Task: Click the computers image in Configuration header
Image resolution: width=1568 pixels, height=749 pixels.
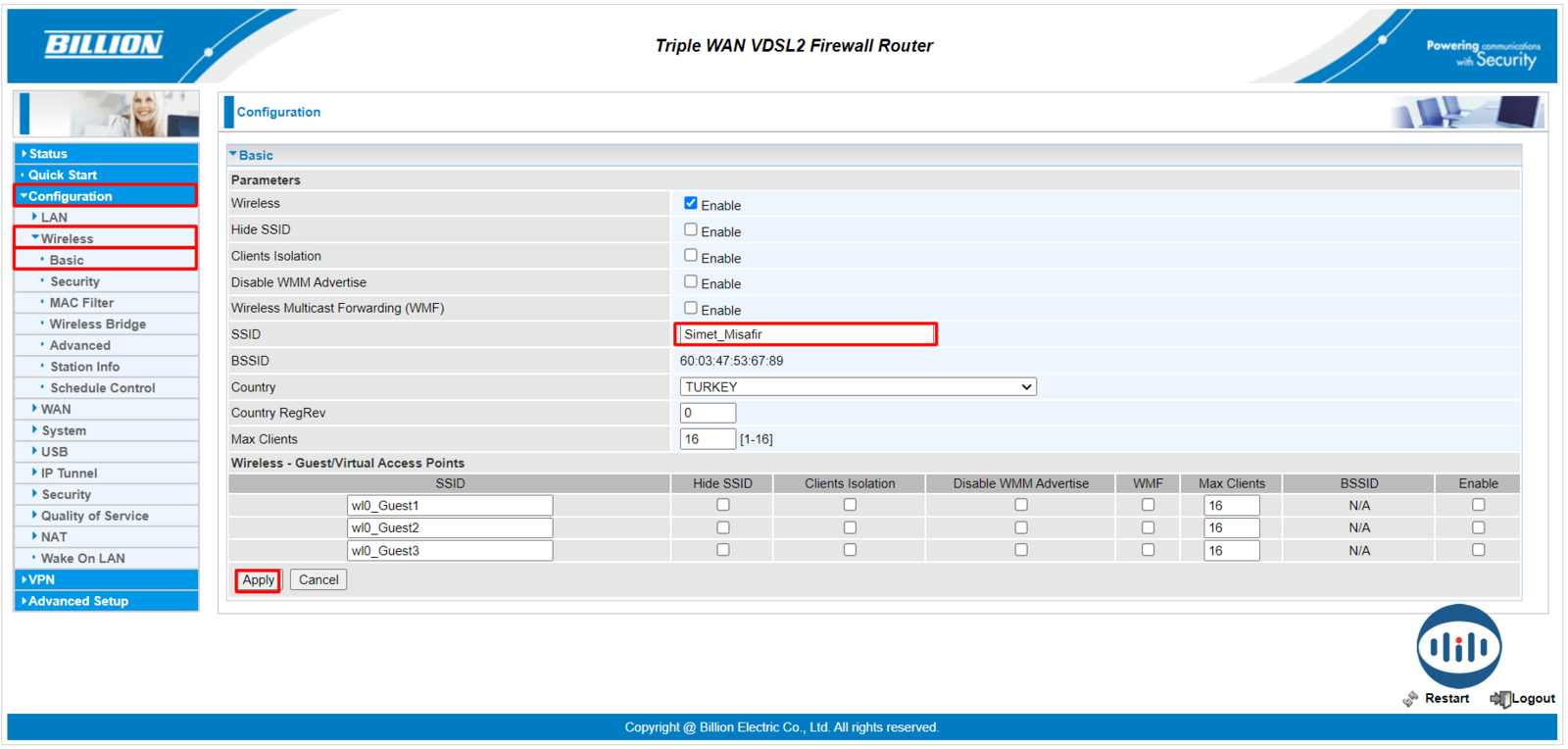Action: [x=1467, y=113]
